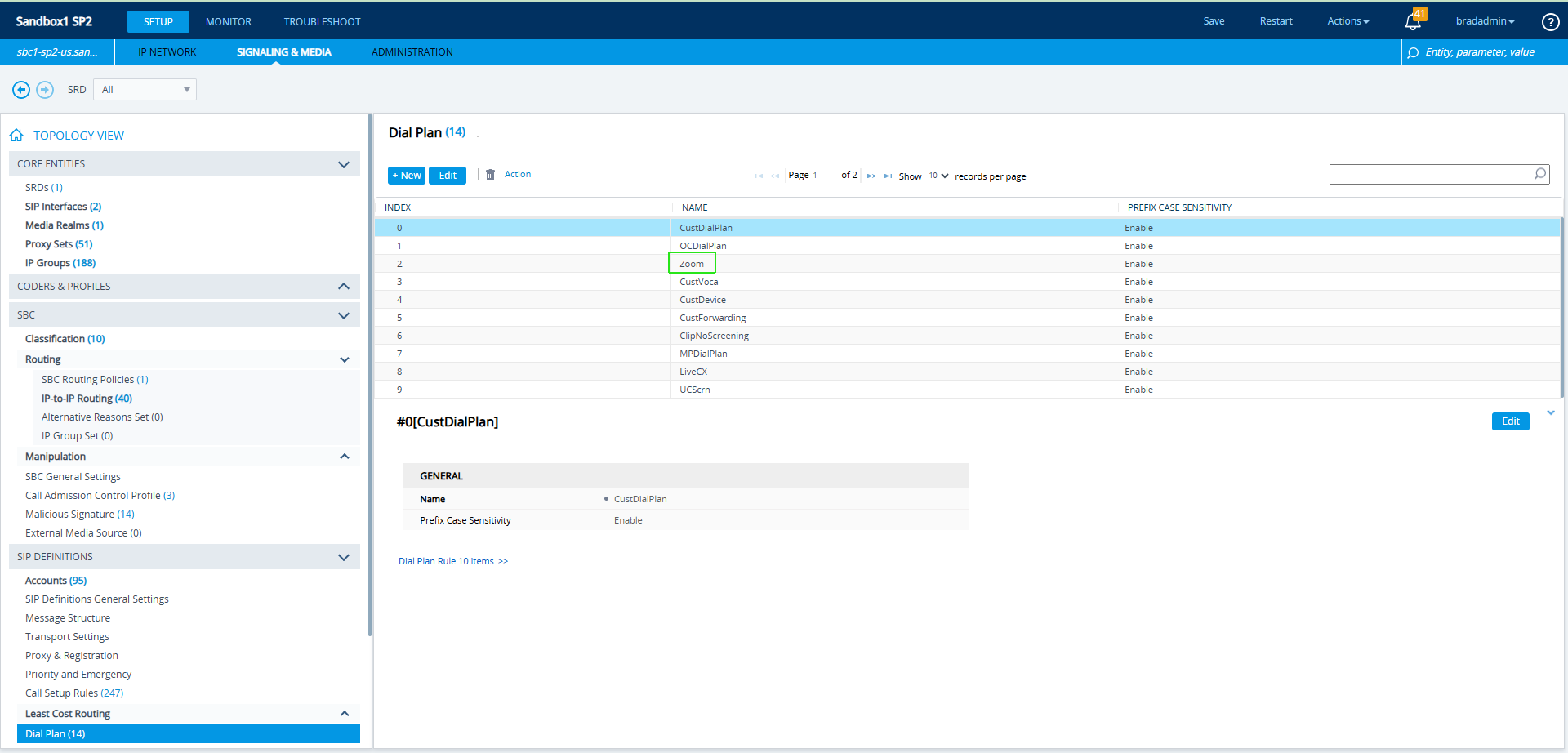Collapse the Core Entities section
Image resolution: width=1568 pixels, height=753 pixels.
(x=344, y=164)
